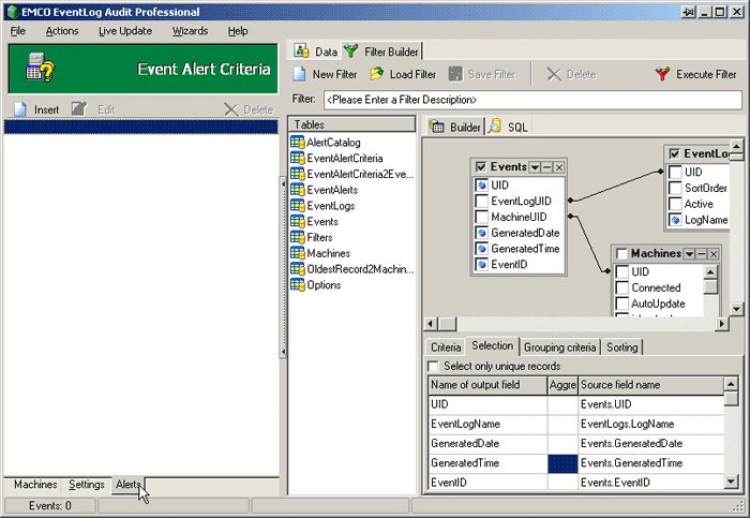750x518 pixels.
Task: Minimize the Events table box
Action: tap(547, 167)
